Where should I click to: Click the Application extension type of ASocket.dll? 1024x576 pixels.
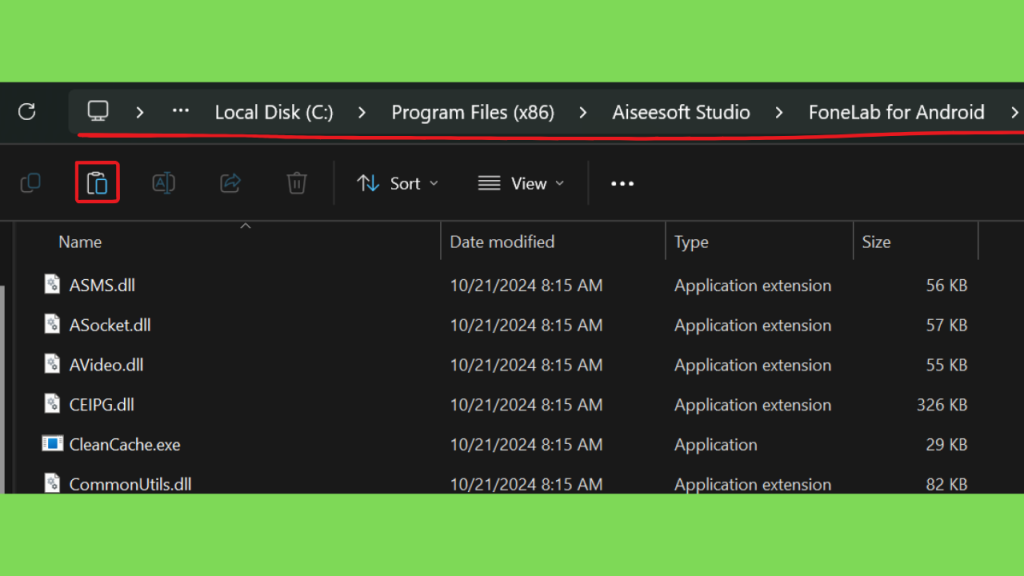[752, 325]
